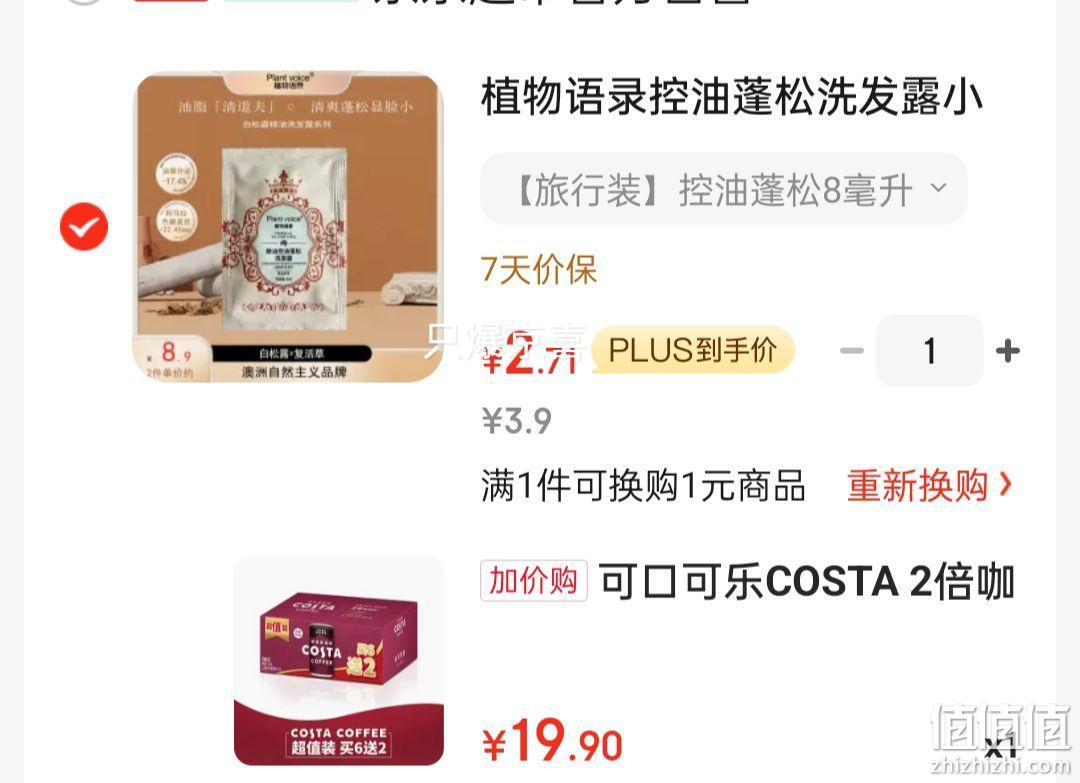The width and height of the screenshot is (1080, 783).
Task: Tap the 8.9 price badge on shampoo image
Action: [x=171, y=358]
